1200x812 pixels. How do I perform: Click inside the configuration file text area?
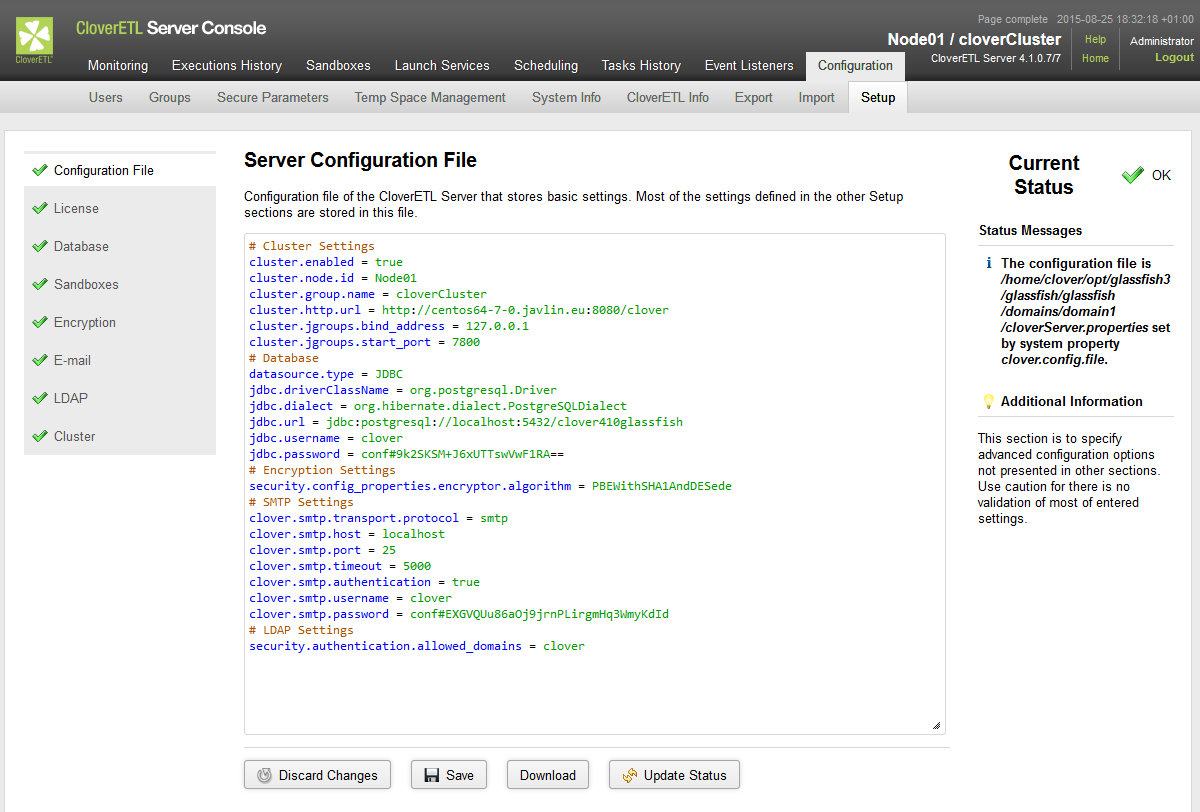(x=595, y=690)
